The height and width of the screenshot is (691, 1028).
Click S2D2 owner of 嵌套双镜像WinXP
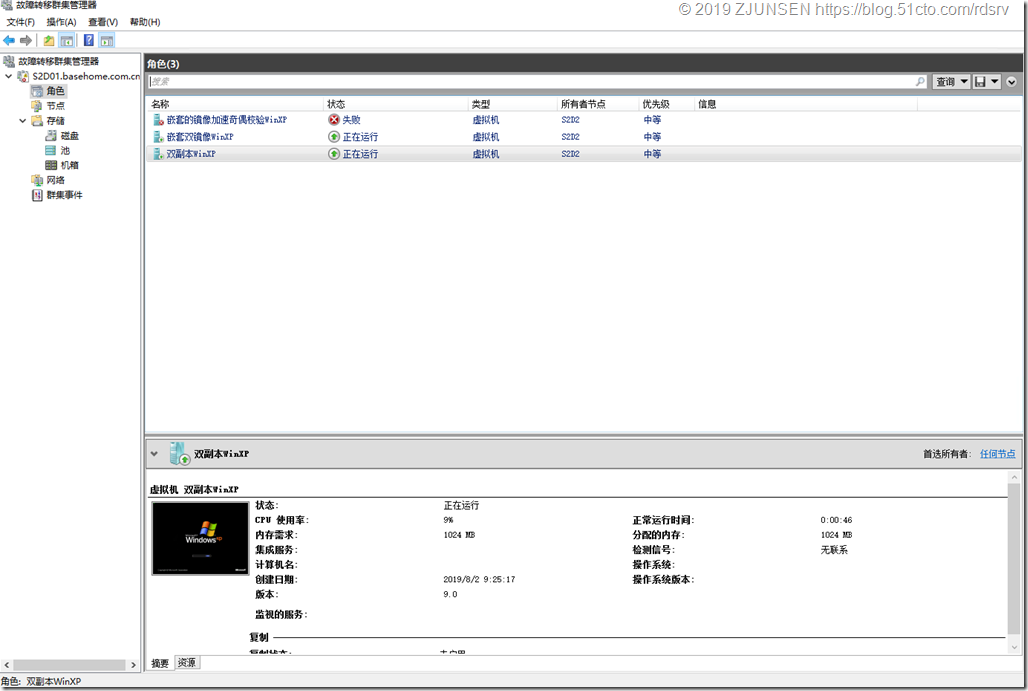570,137
